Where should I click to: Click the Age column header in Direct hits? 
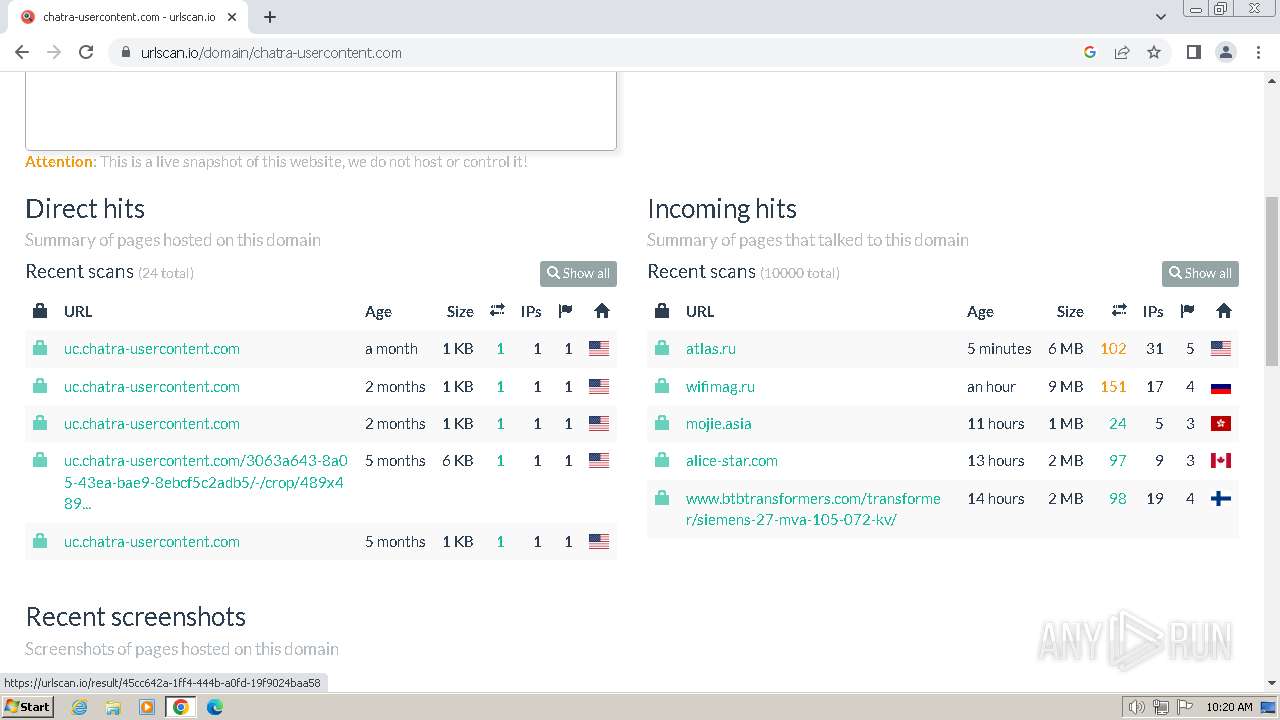point(378,312)
